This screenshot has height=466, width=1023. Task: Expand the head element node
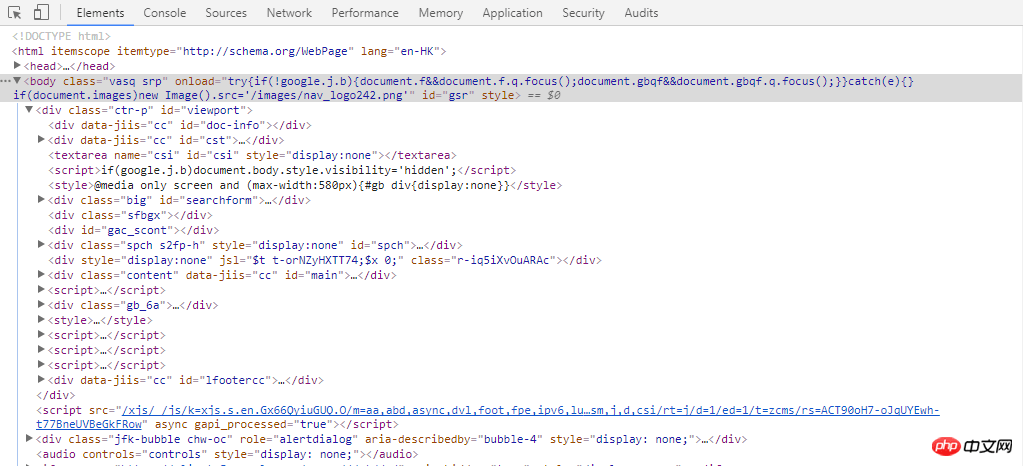point(17,65)
